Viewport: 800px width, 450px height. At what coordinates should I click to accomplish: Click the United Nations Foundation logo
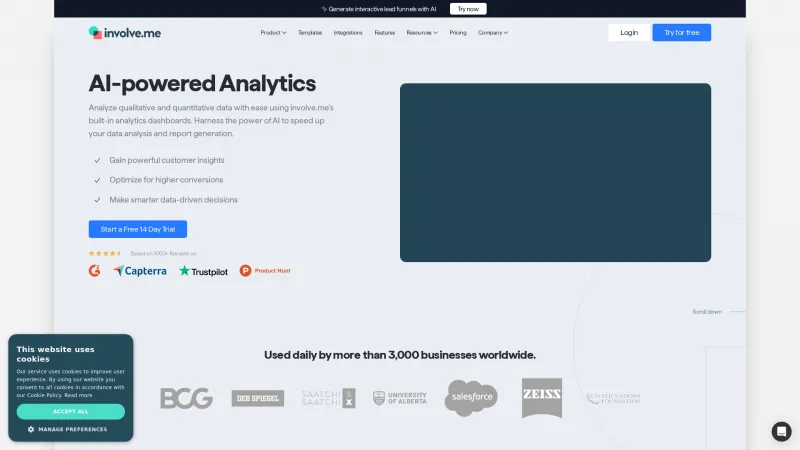pyautogui.click(x=613, y=398)
